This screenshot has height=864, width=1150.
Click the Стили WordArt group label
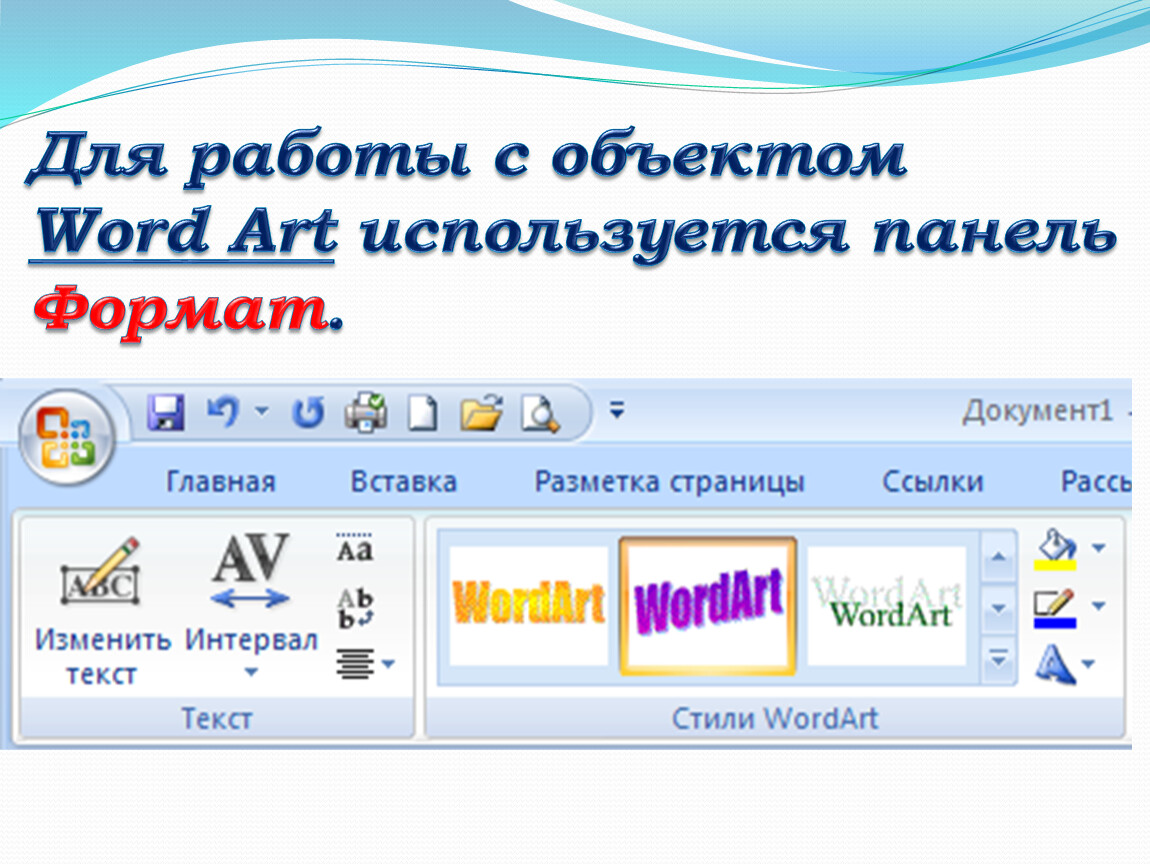[774, 719]
